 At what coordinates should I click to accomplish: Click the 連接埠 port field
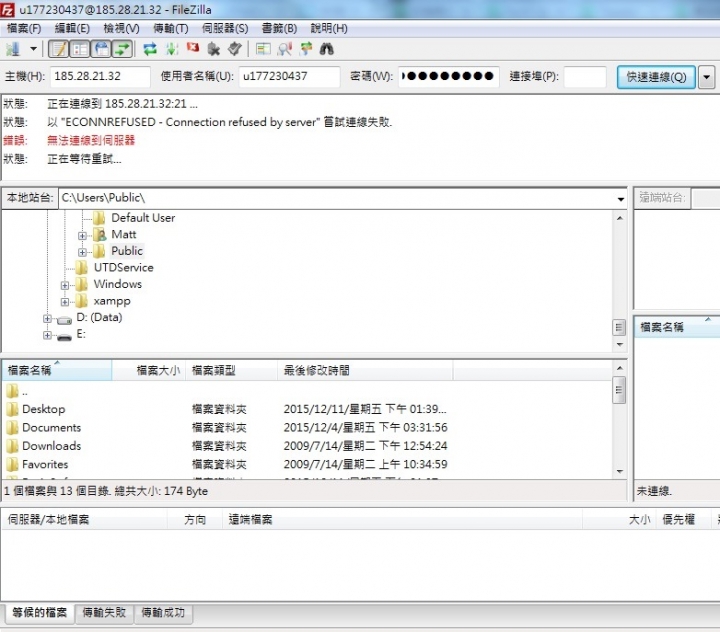(585, 76)
